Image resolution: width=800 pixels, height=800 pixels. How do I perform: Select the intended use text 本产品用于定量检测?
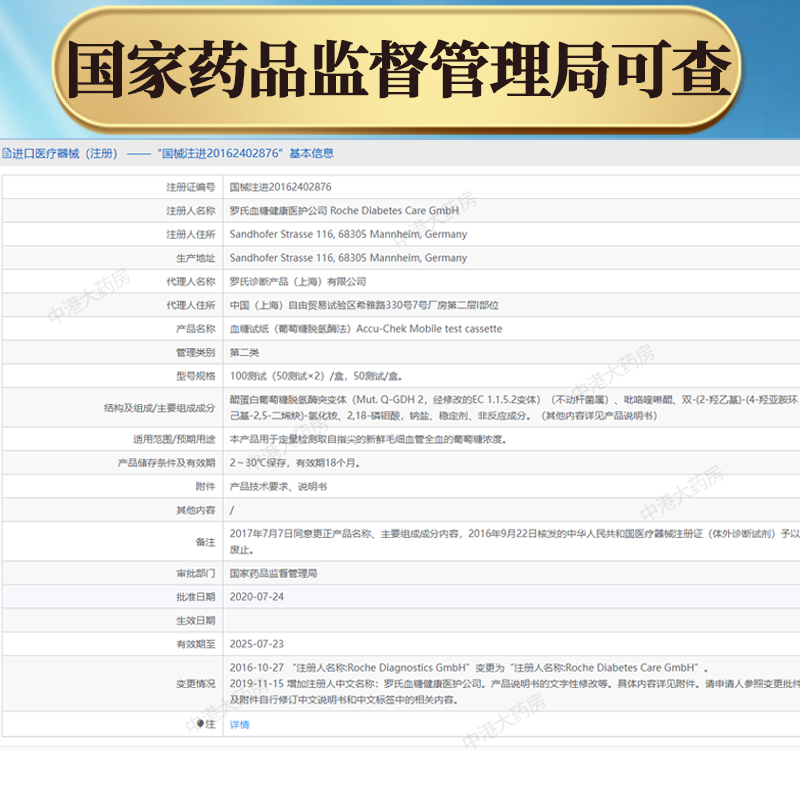pyautogui.click(x=368, y=439)
